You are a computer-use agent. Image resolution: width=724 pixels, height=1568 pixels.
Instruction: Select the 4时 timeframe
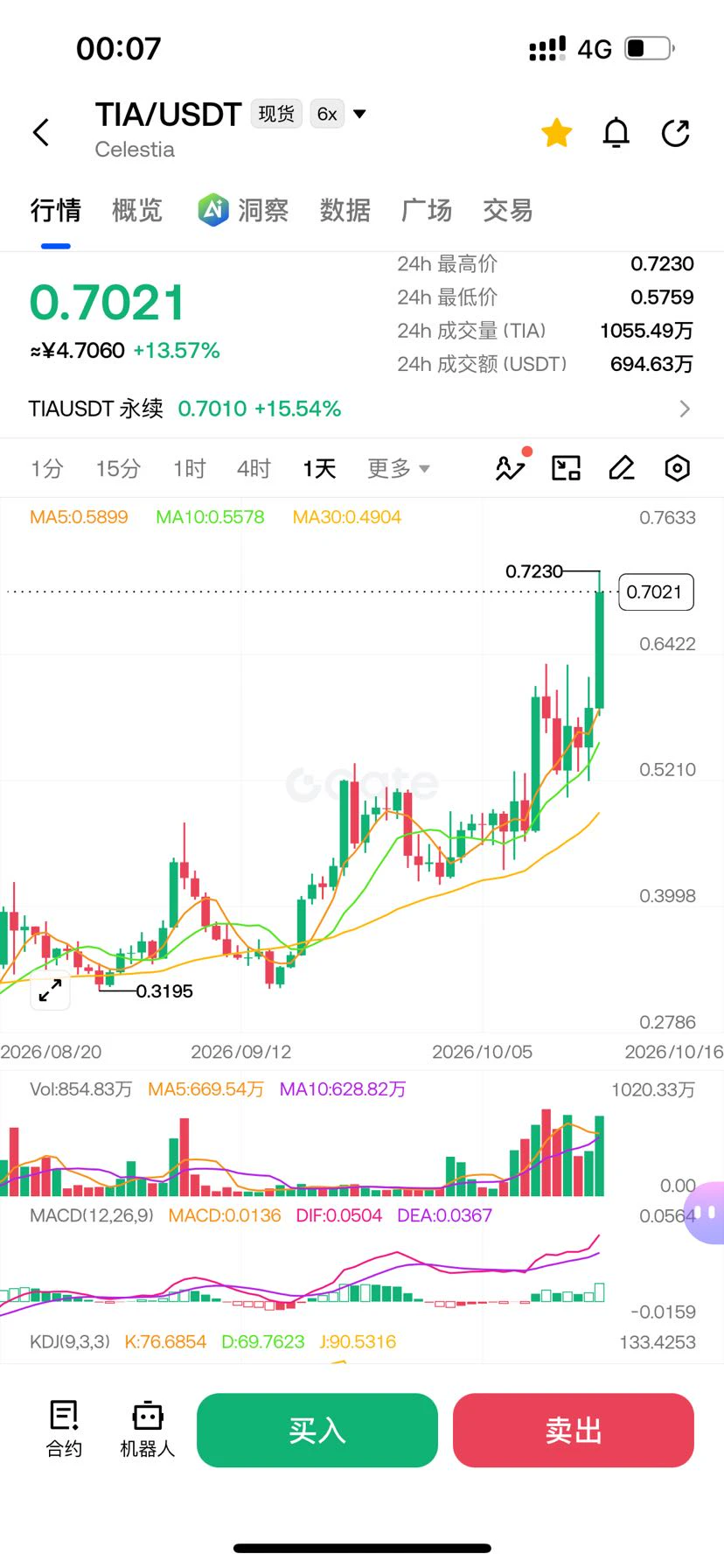(x=254, y=468)
